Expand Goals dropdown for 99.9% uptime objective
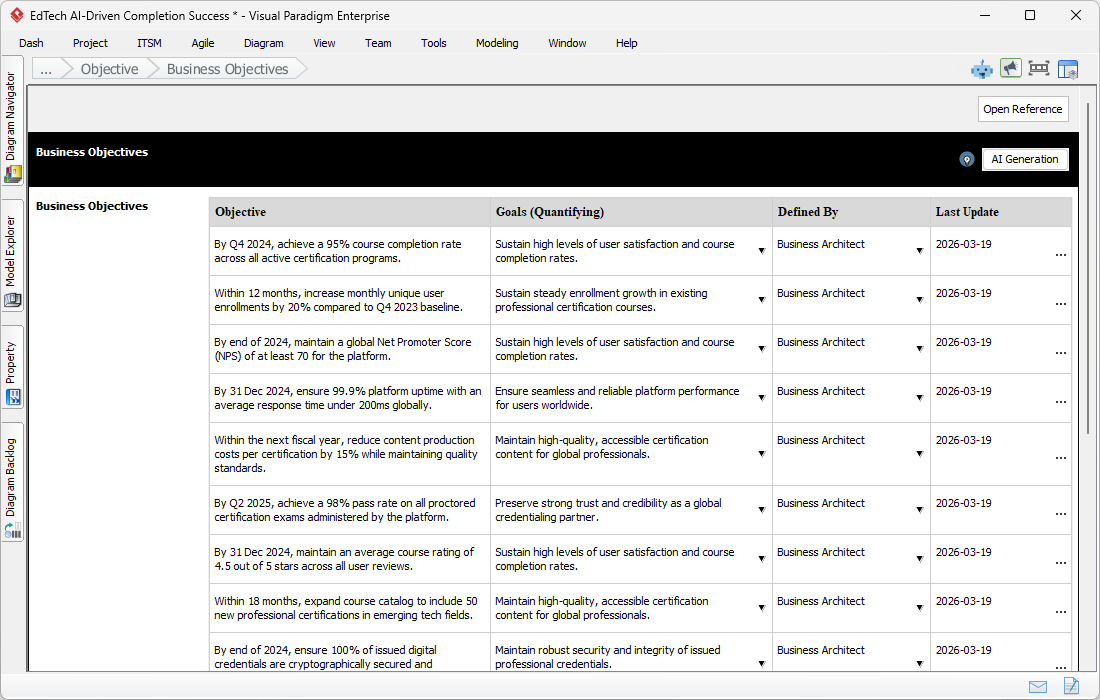1100x700 pixels. [x=761, y=398]
